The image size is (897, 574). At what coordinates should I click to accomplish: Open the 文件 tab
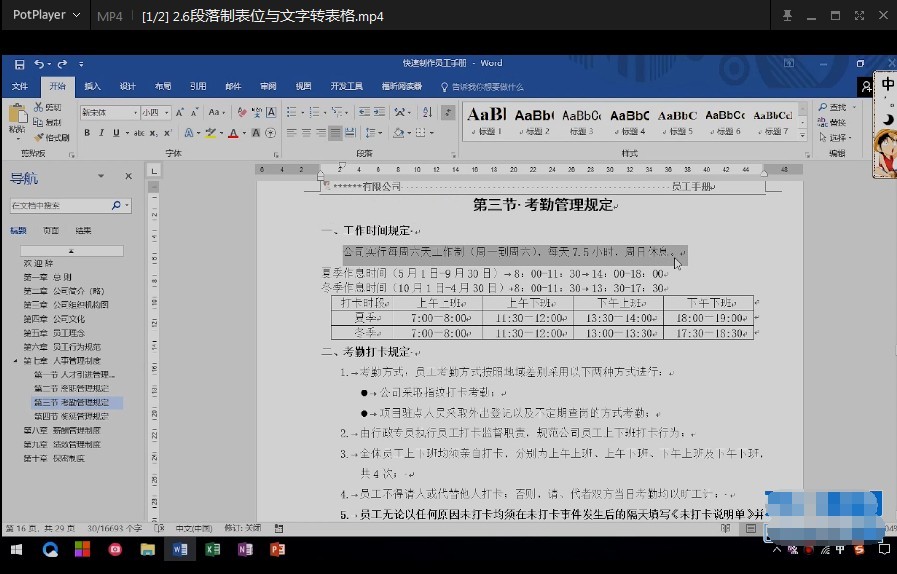point(20,86)
